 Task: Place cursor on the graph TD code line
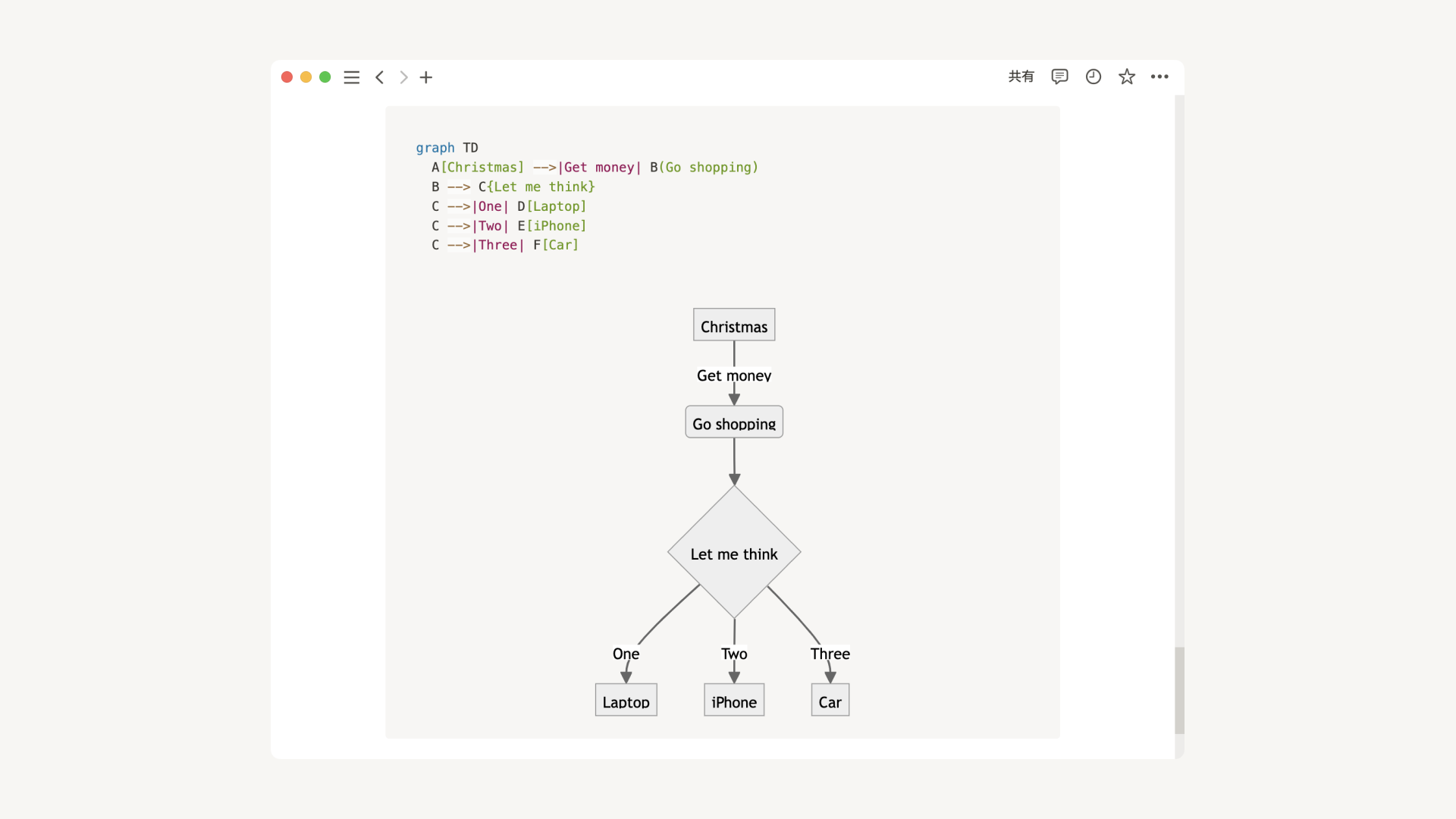(447, 148)
